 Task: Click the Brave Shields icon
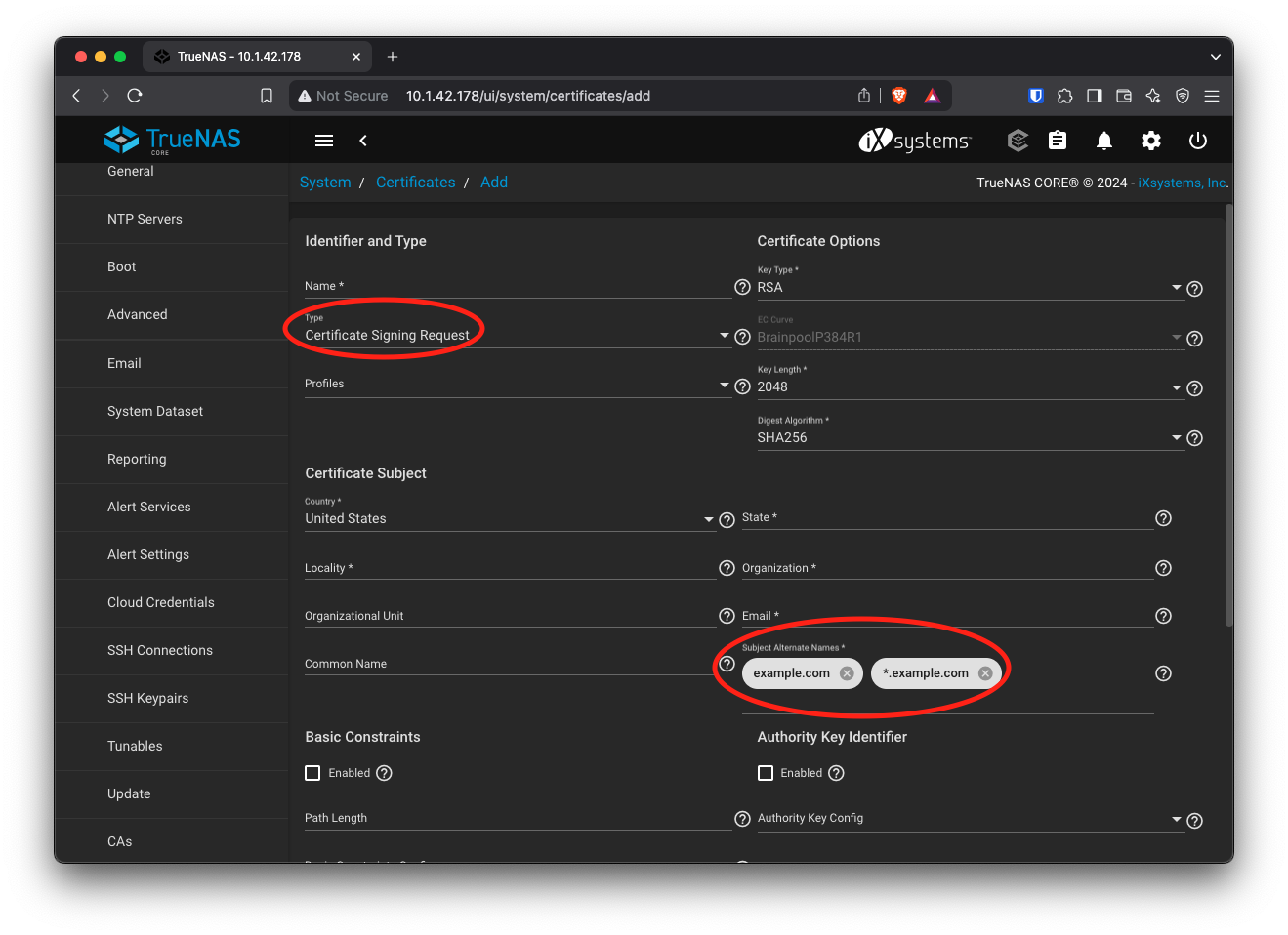pyautogui.click(x=899, y=96)
